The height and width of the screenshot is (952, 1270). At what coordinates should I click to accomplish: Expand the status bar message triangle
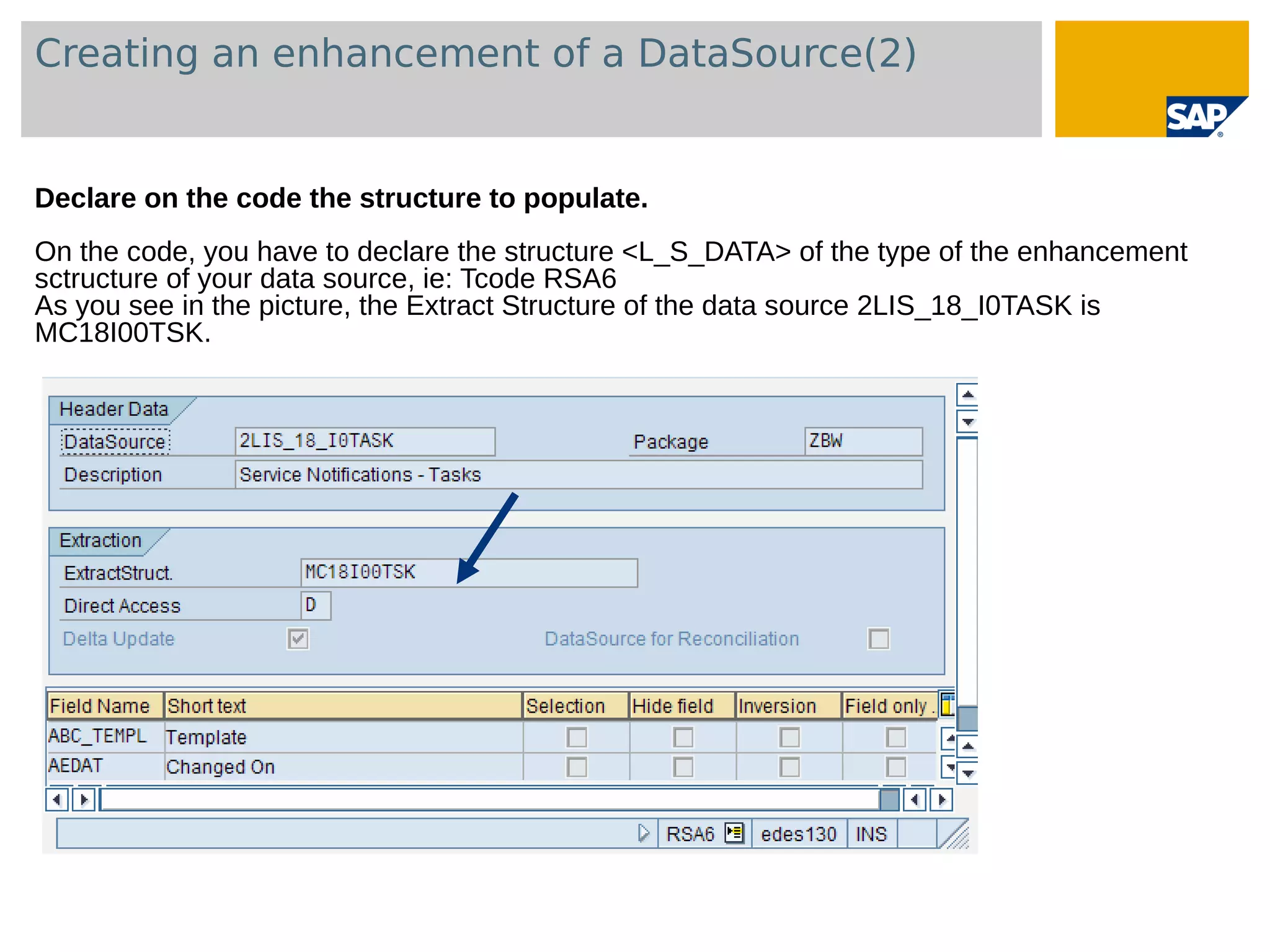pos(644,833)
